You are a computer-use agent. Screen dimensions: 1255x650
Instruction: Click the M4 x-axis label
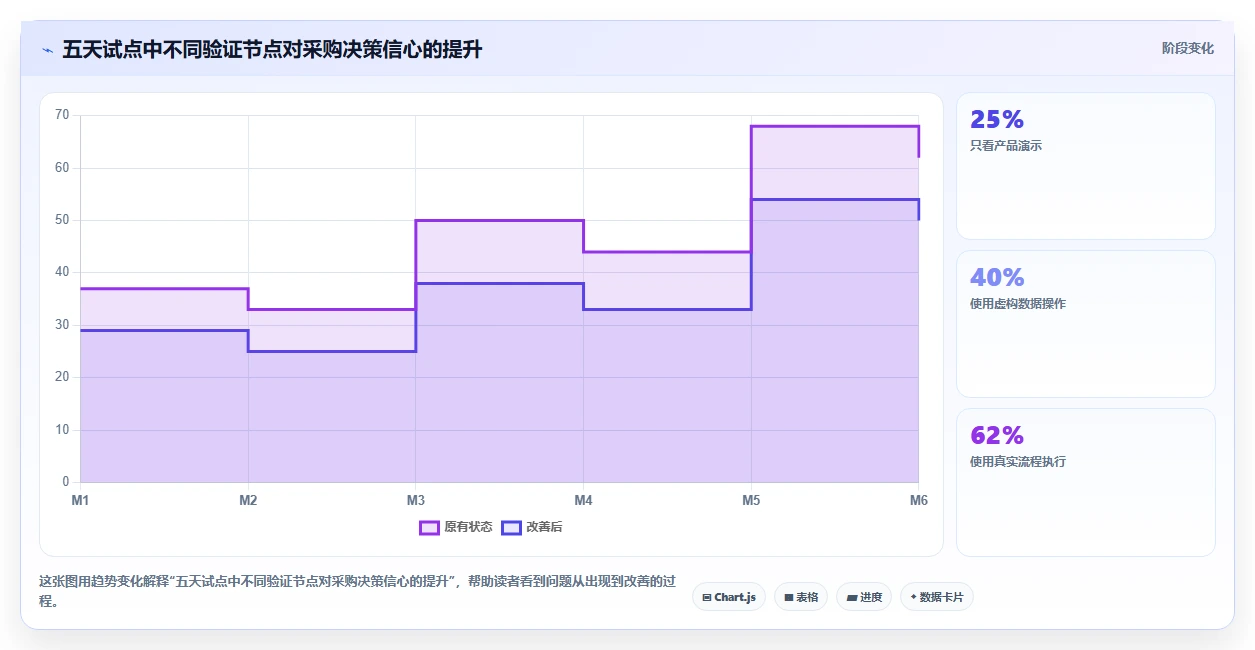(583, 500)
